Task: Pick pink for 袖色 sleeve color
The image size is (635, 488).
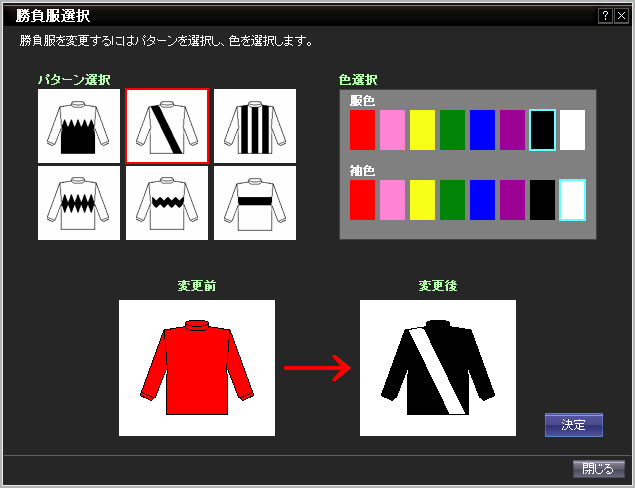Action: pyautogui.click(x=392, y=200)
